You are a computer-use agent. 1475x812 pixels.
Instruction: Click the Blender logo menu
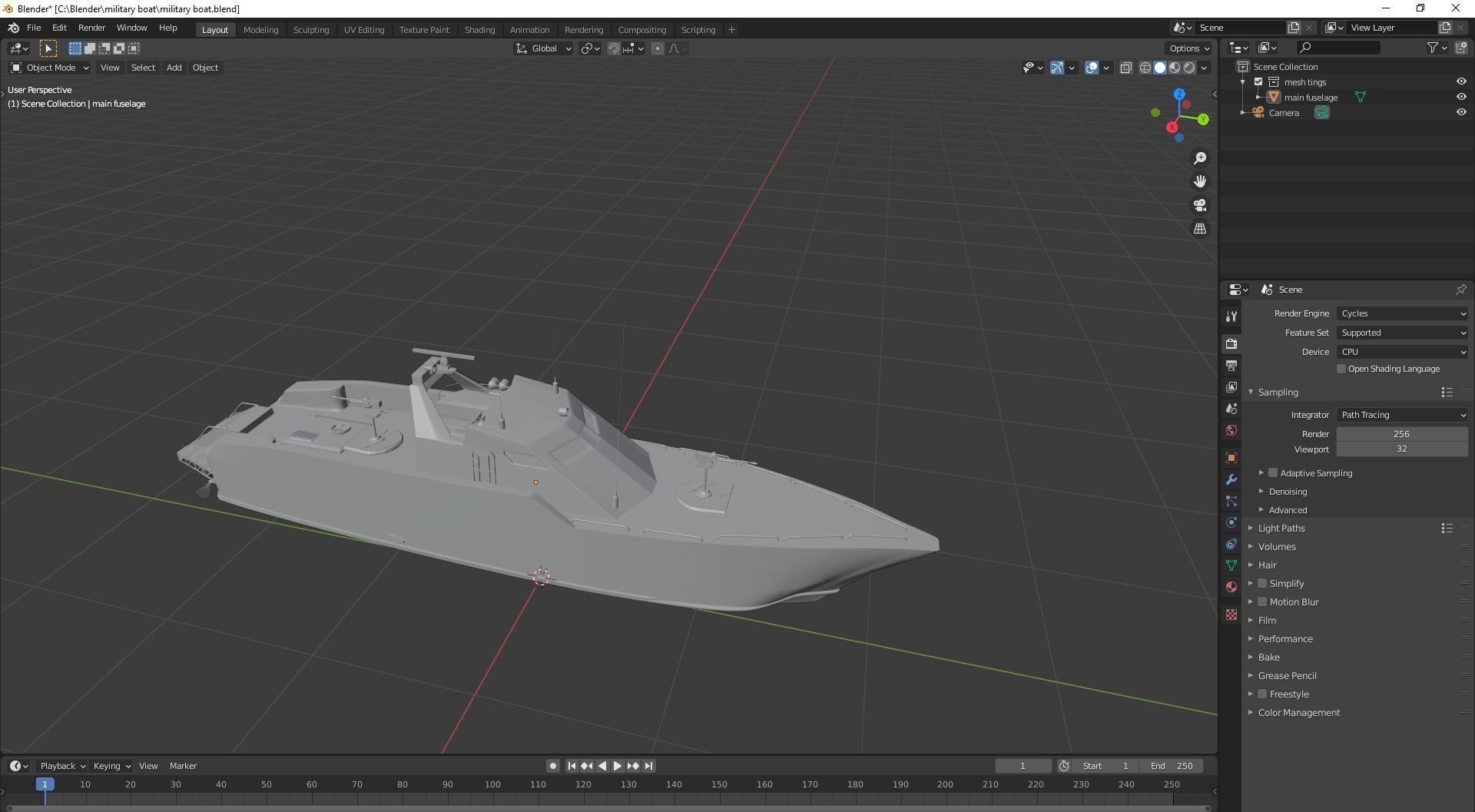pos(13,28)
